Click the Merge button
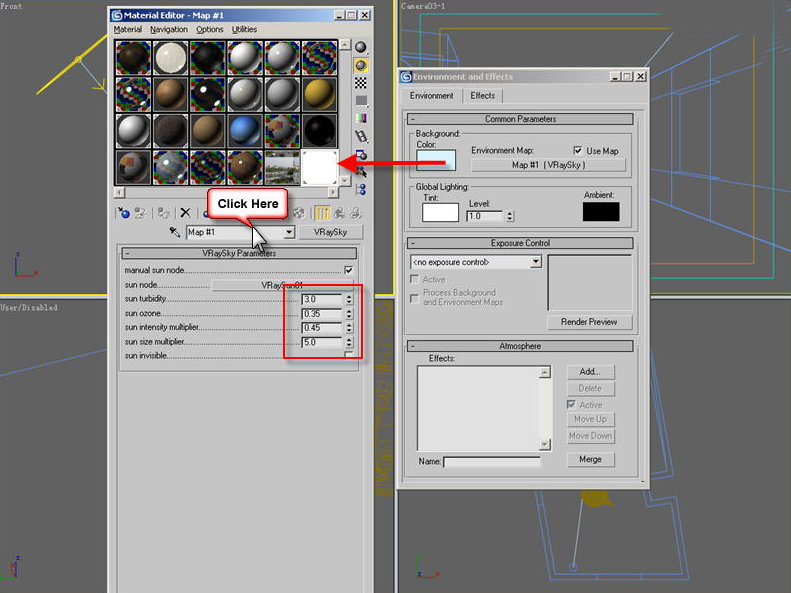This screenshot has width=791, height=593. (x=590, y=459)
